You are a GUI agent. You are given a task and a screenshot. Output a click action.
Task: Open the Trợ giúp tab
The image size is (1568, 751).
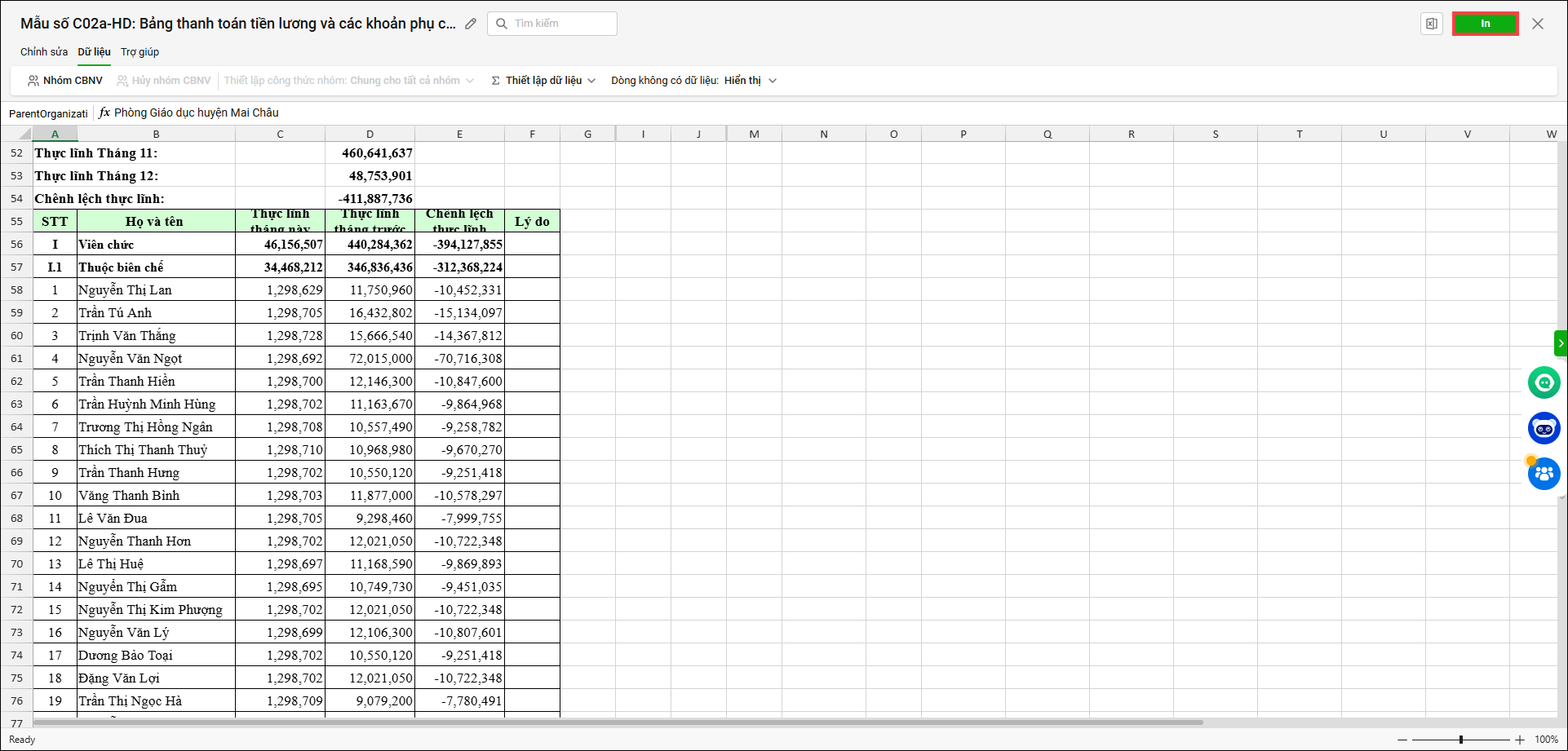pyautogui.click(x=140, y=52)
